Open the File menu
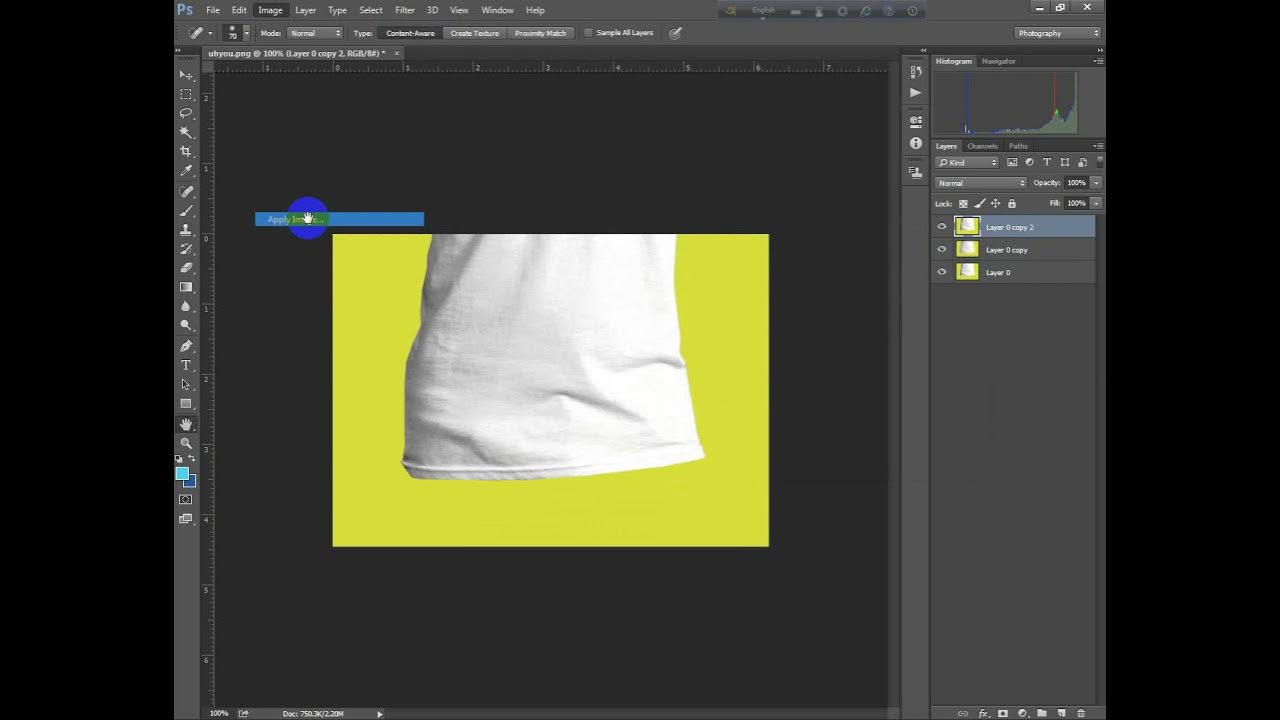This screenshot has width=1280, height=720. pos(213,10)
